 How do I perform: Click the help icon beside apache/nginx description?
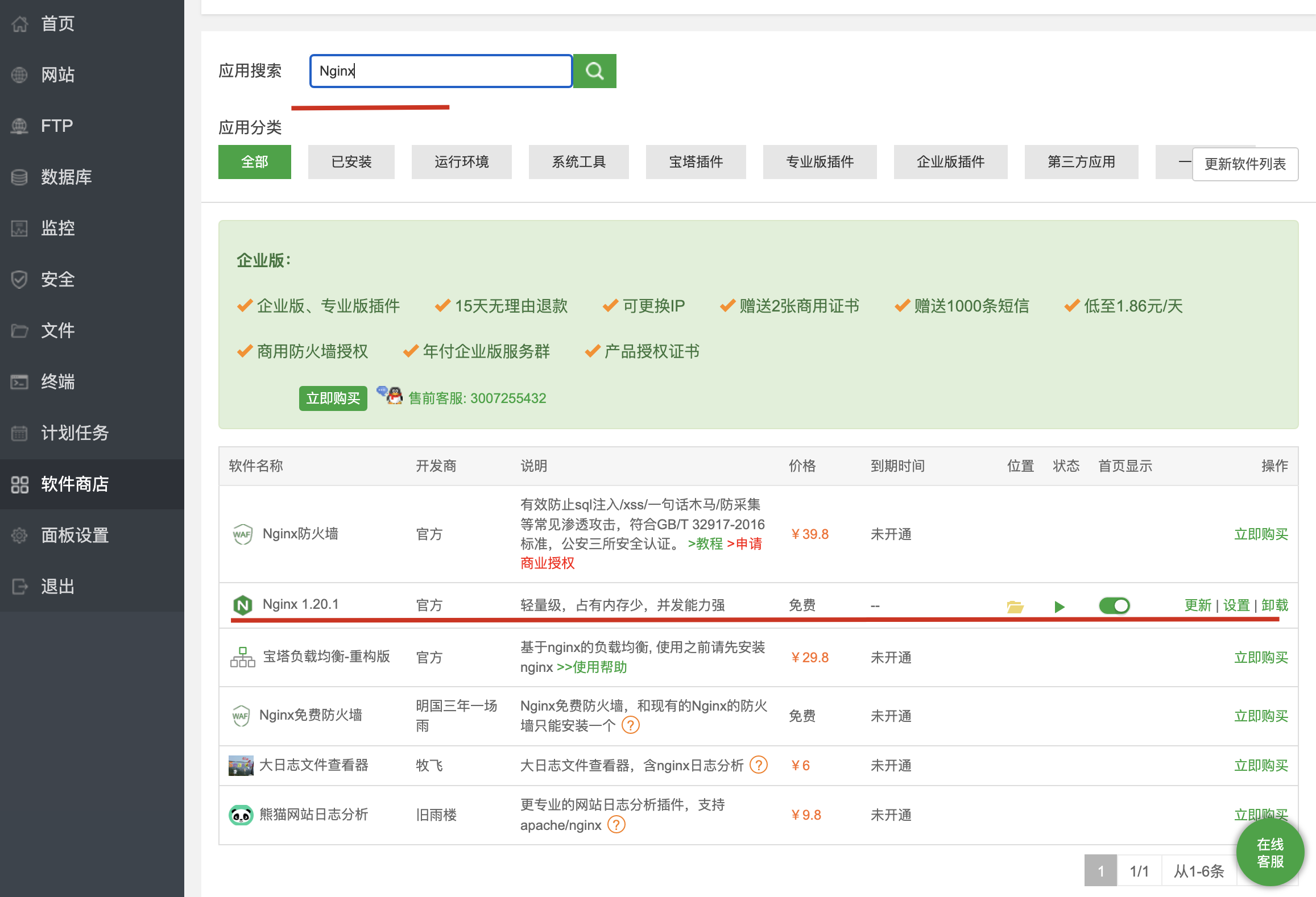(x=616, y=825)
